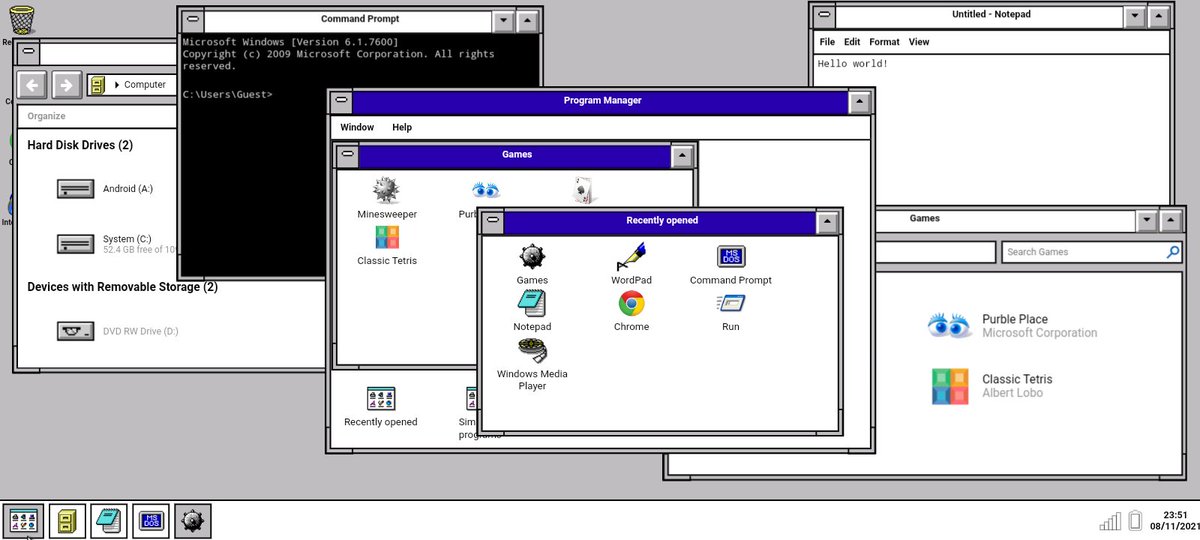
Task: Open Notepad Edit menu
Action: (x=852, y=42)
